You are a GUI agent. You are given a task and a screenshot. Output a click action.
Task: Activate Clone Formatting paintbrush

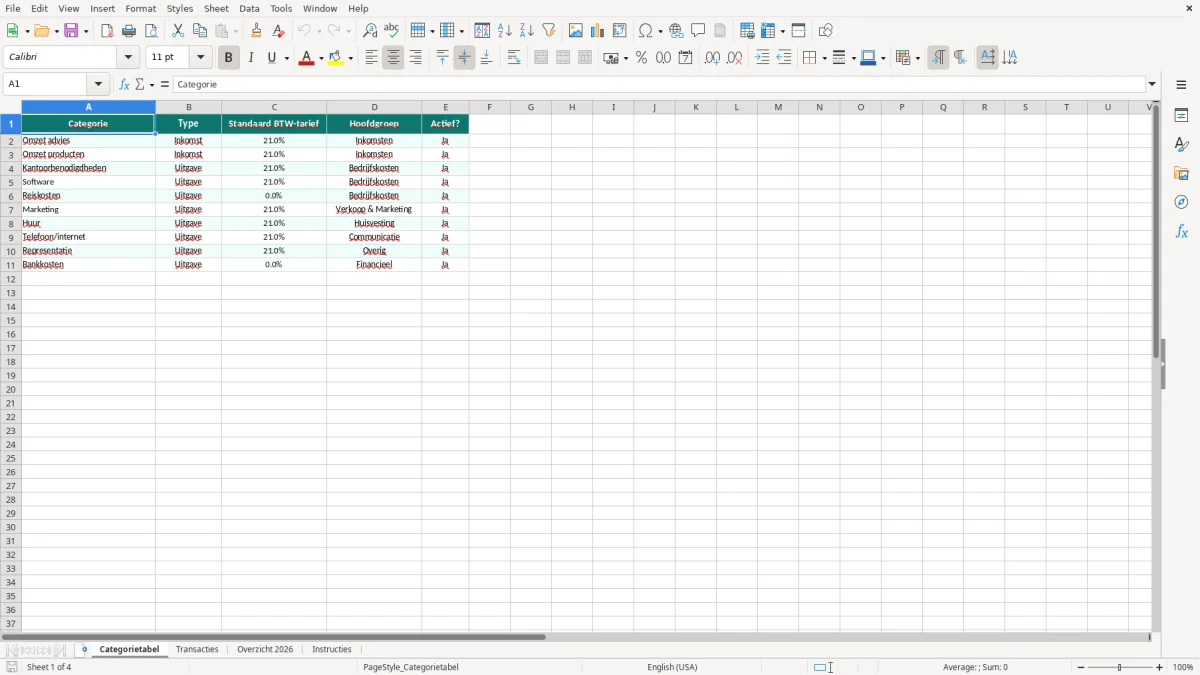coord(256,31)
